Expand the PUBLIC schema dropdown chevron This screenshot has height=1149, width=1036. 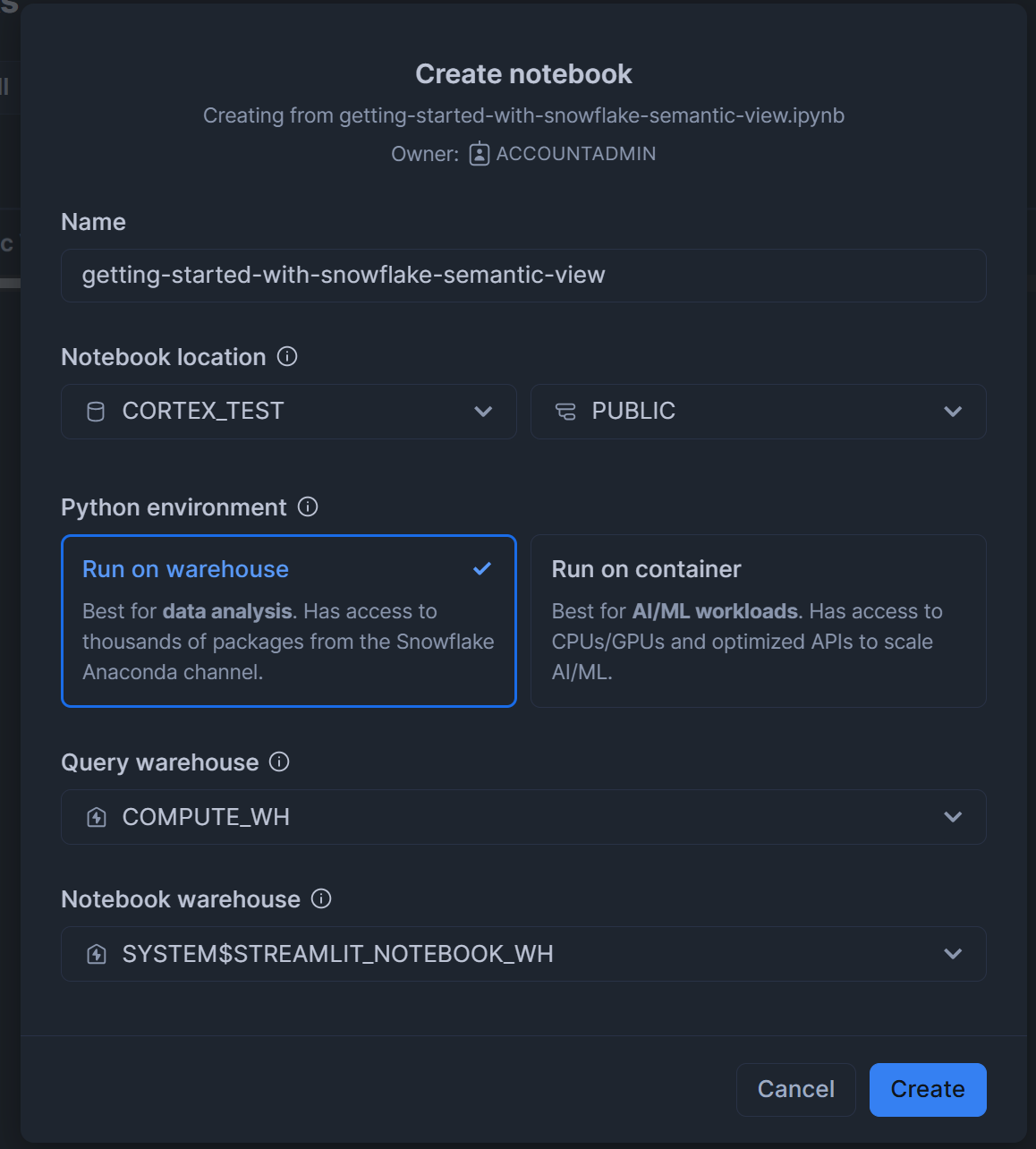[953, 412]
